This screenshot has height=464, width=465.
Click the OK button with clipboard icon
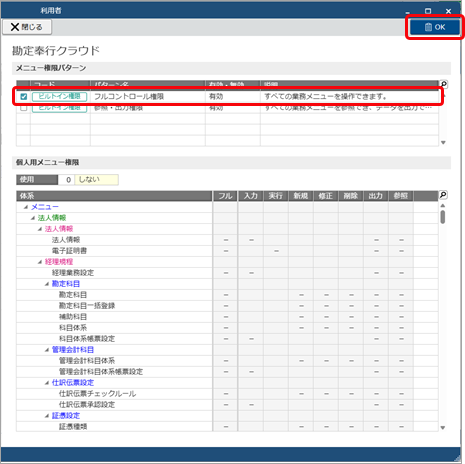435,27
